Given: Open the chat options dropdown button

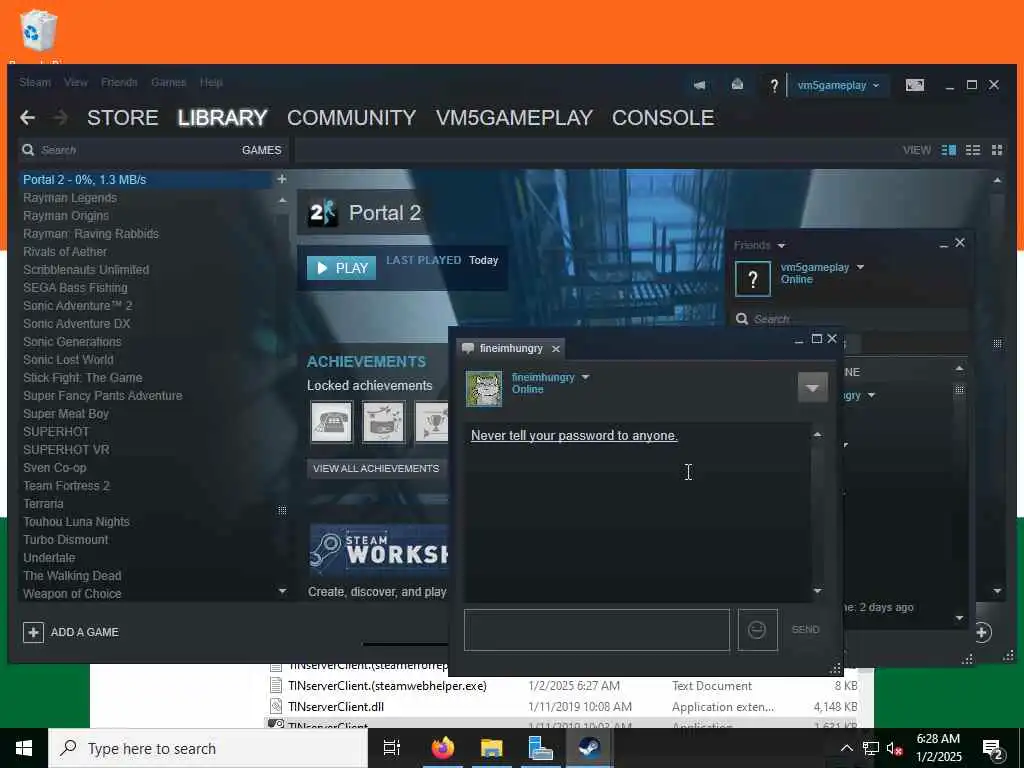Looking at the screenshot, I should click(812, 387).
